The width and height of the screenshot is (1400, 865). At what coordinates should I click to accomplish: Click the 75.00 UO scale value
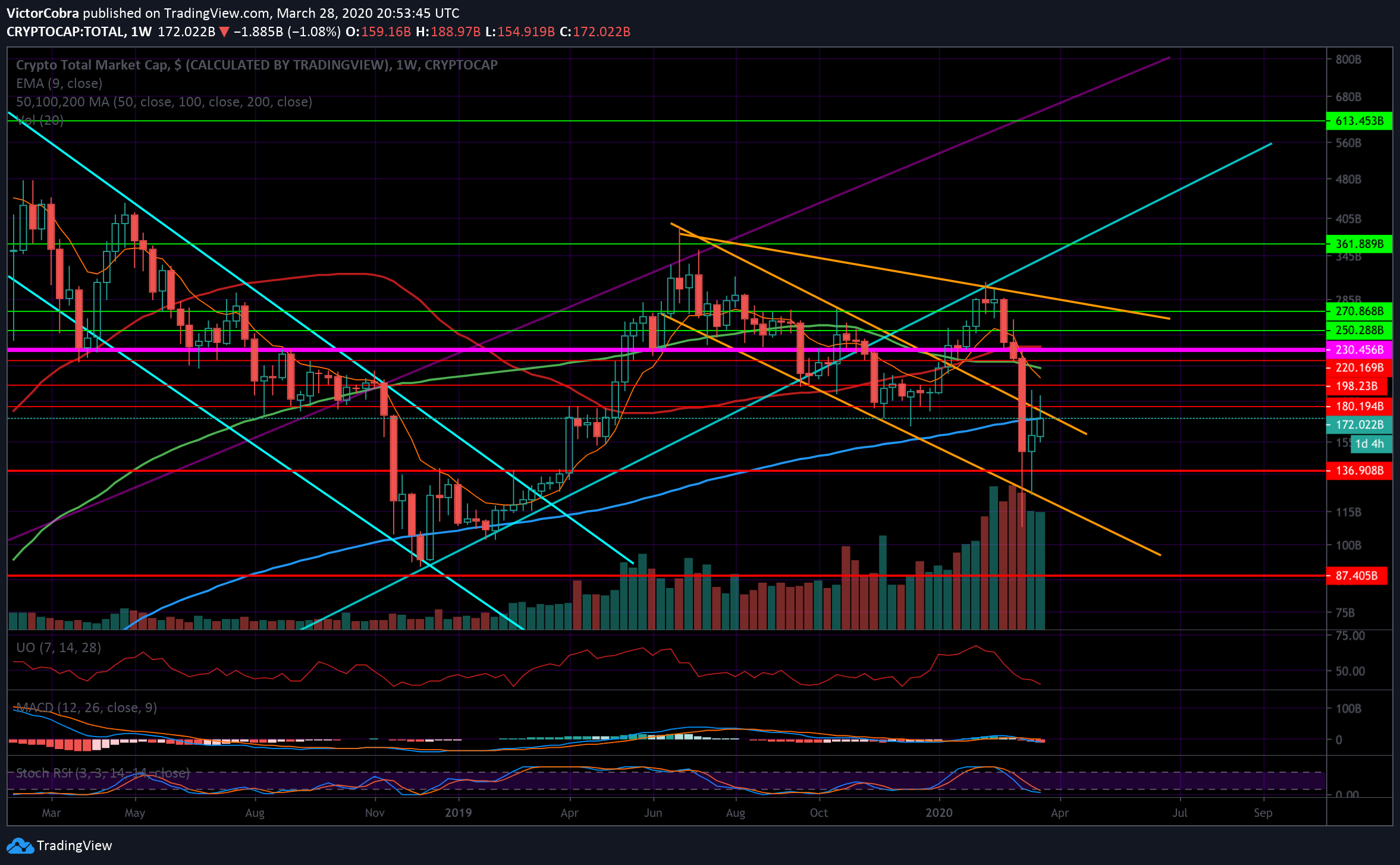1350,636
